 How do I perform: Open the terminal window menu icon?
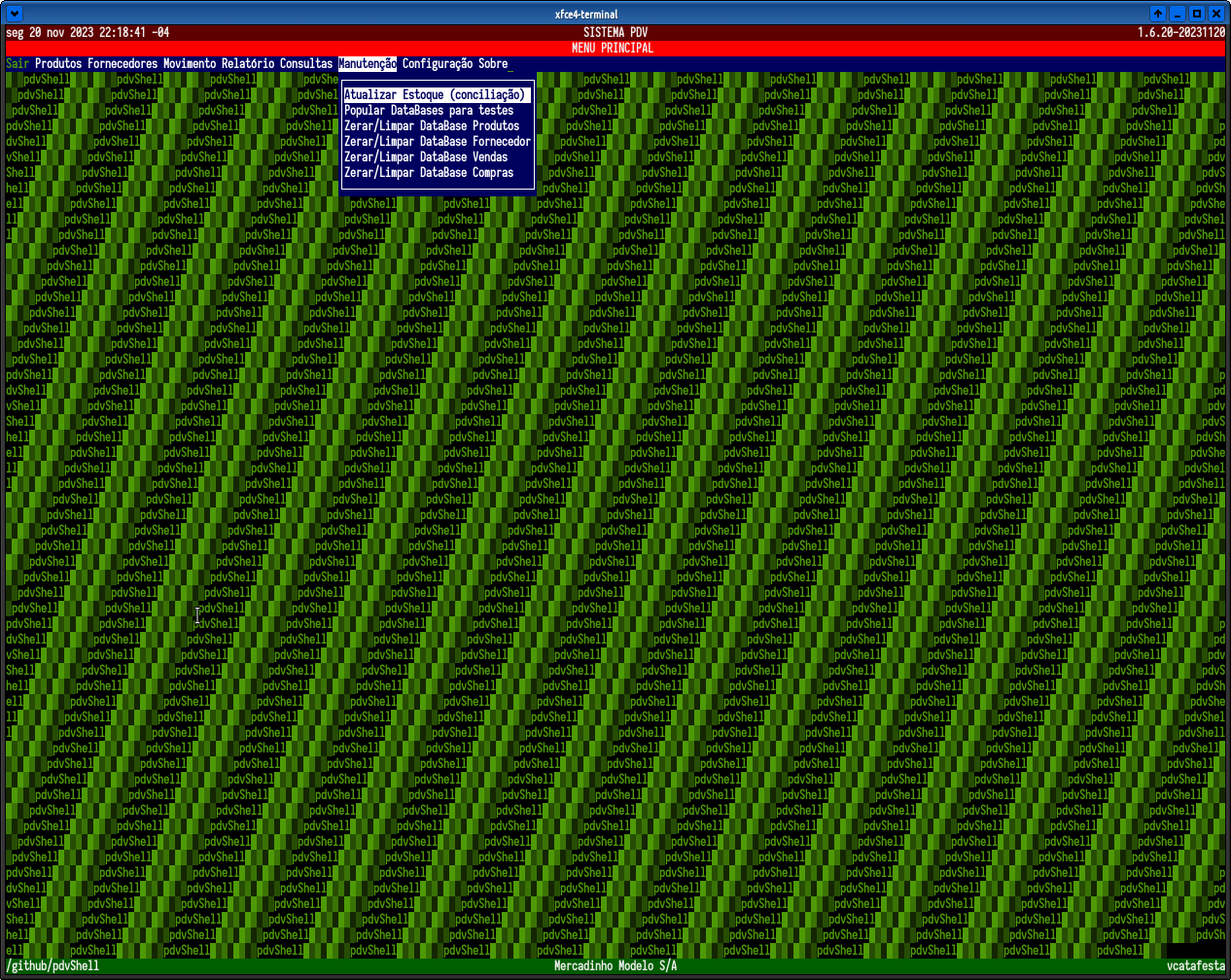pos(14,14)
